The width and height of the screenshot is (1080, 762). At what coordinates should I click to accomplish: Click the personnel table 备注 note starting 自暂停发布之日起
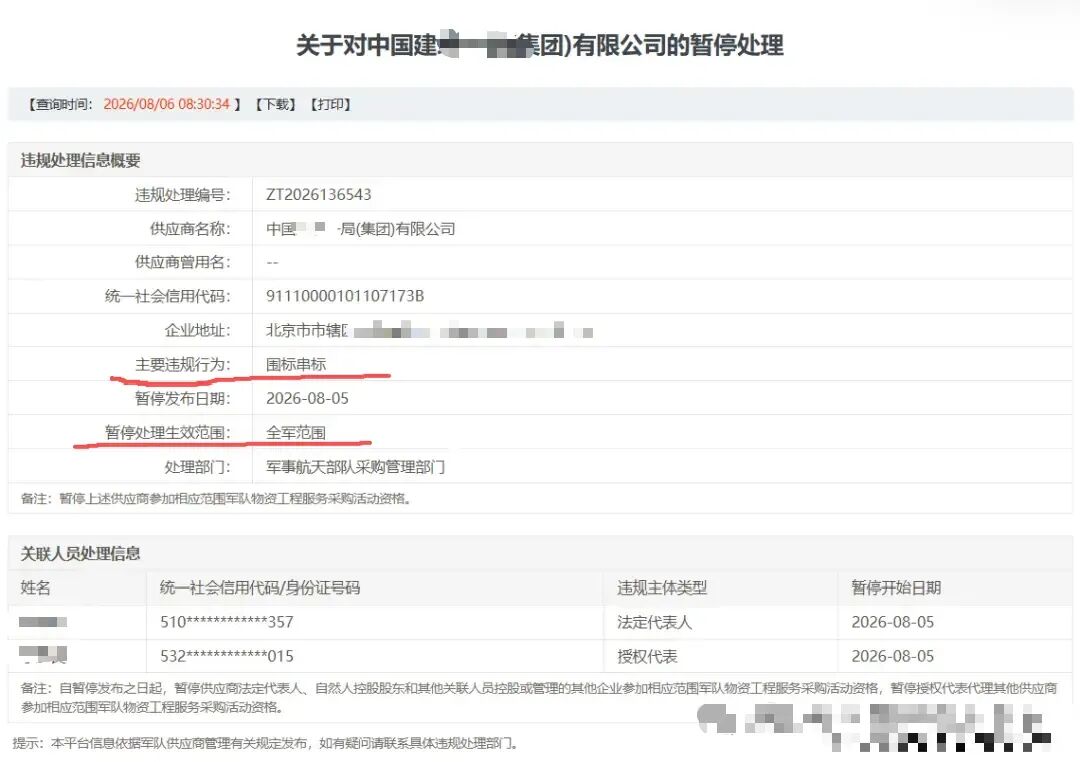(539, 697)
